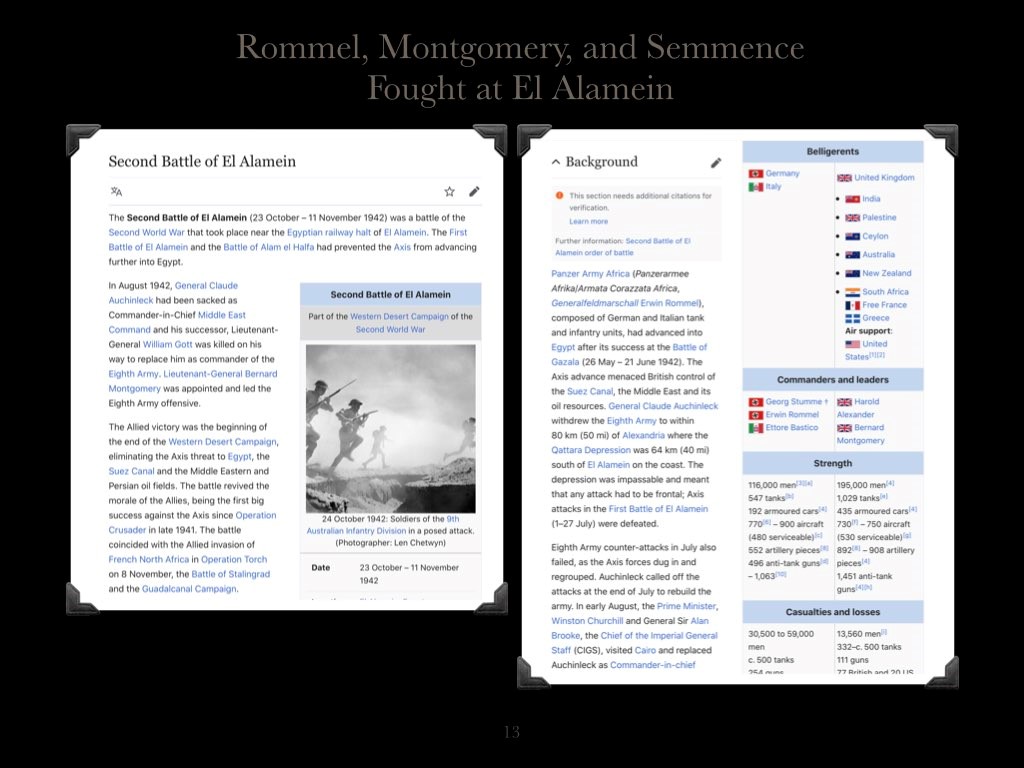Click the edit pencil beside the star icon

[x=474, y=191]
